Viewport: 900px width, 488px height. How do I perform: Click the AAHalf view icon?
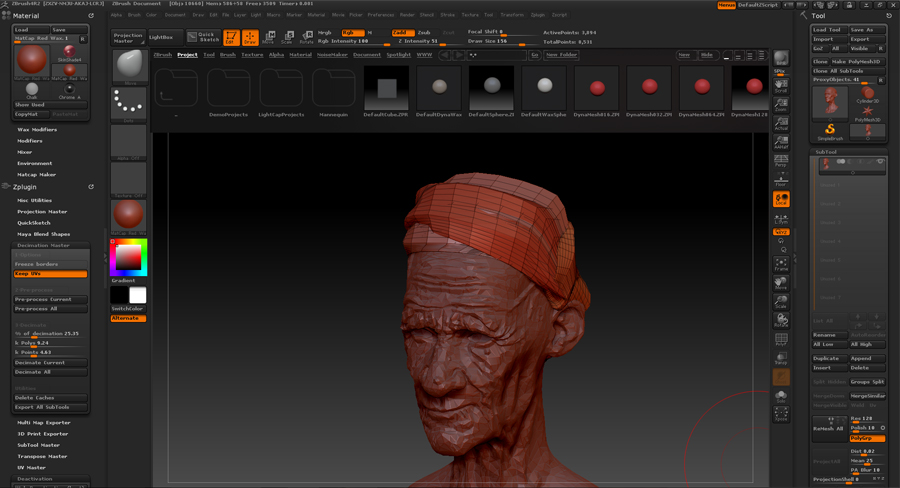pos(781,142)
